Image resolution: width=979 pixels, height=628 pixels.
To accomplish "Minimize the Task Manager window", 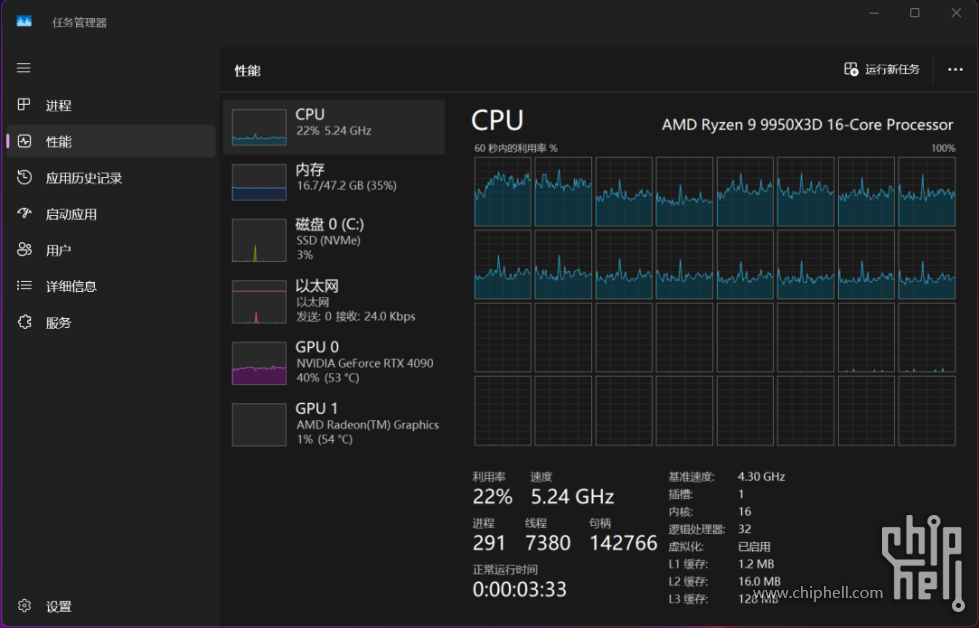I will (x=874, y=12).
